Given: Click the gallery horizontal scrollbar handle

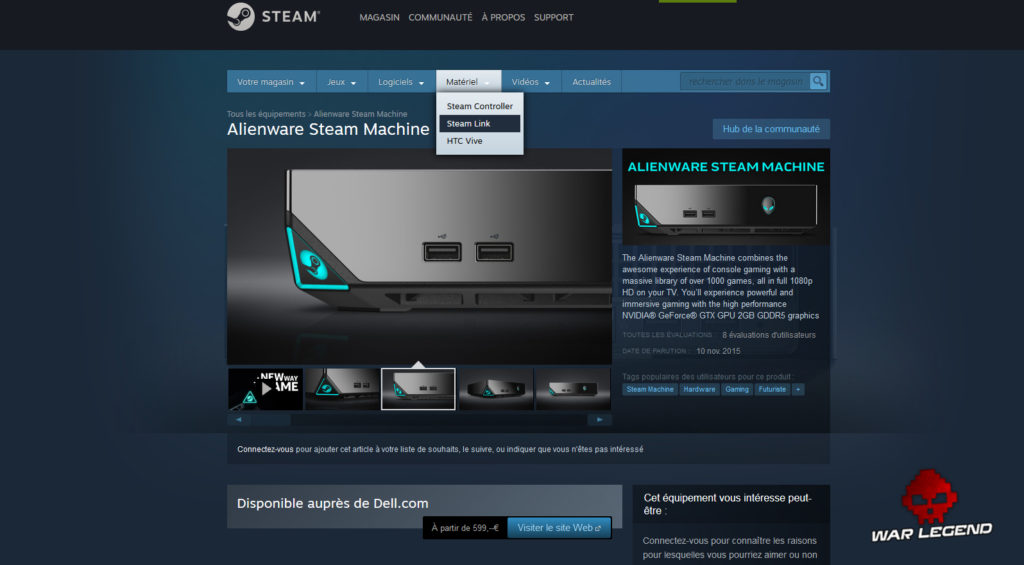Looking at the screenshot, I should [272, 420].
